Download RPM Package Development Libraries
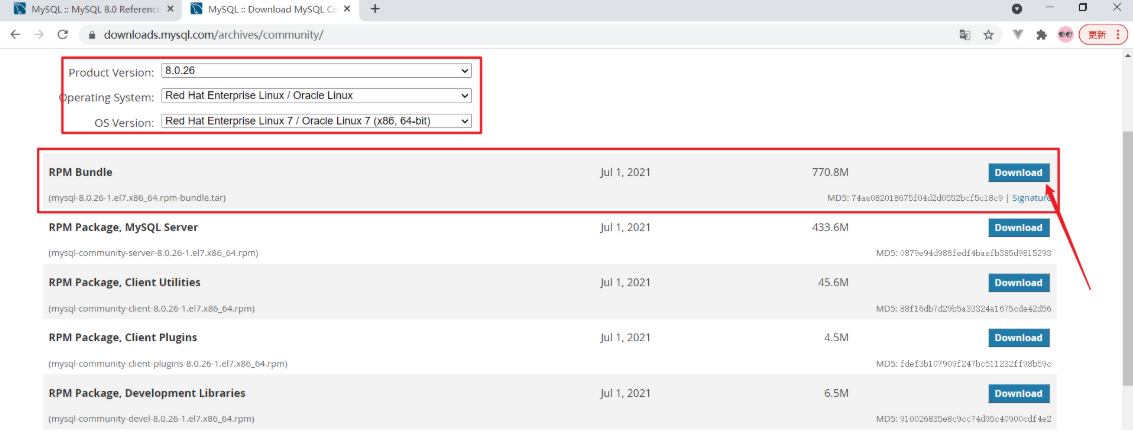Image resolution: width=1133 pixels, height=440 pixels. [x=1019, y=394]
